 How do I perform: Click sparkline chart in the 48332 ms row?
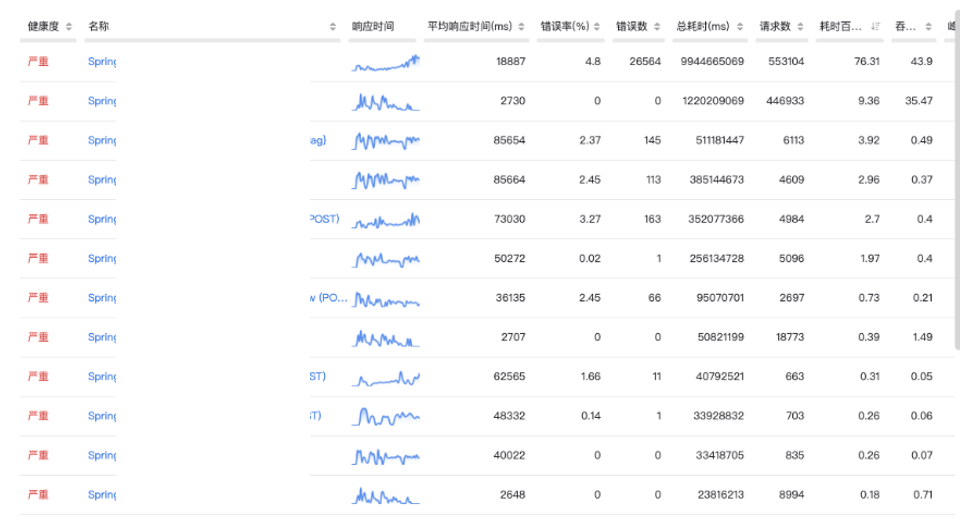pyautogui.click(x=386, y=416)
